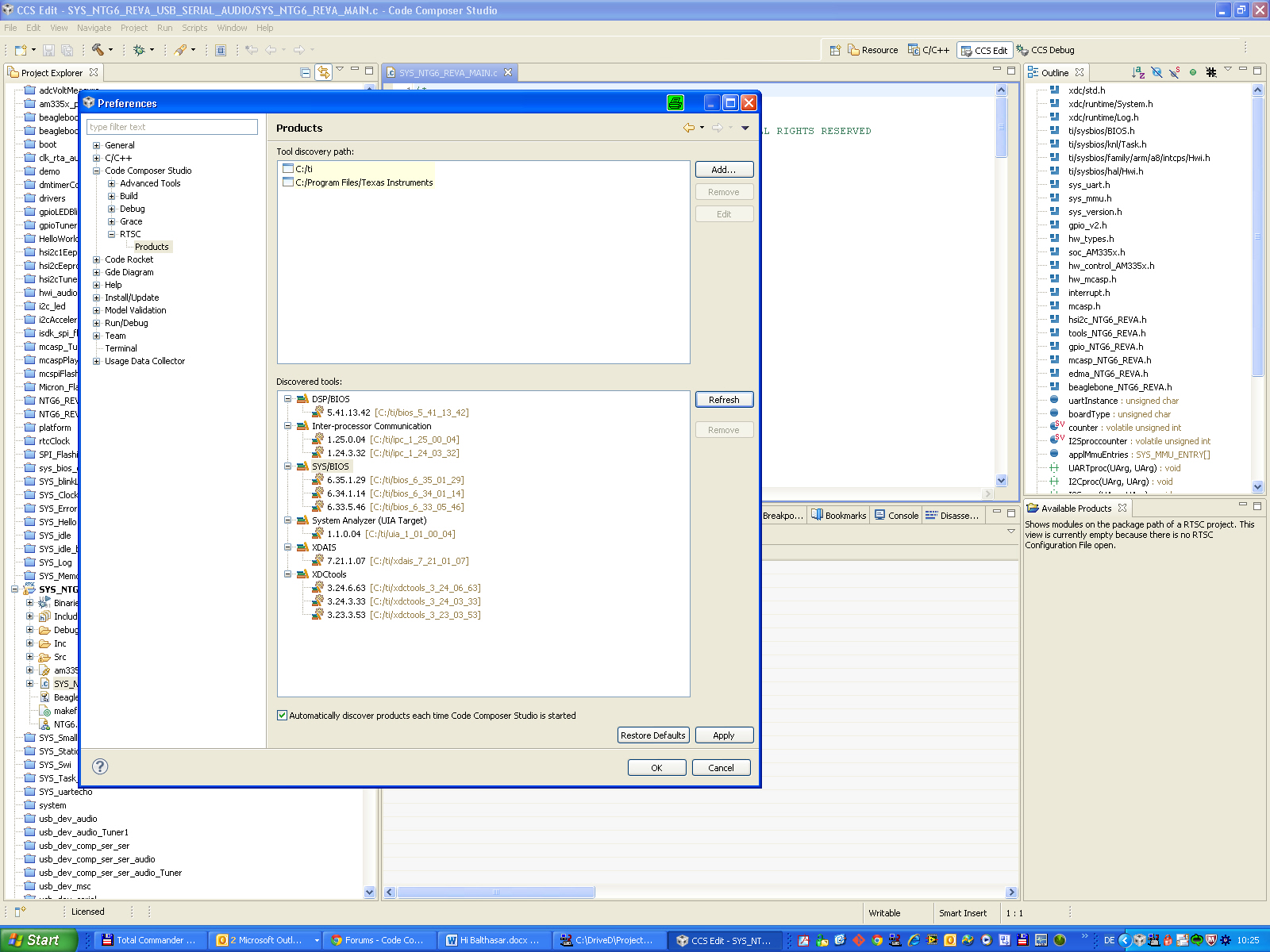Click Internet Explorer icon in taskbar quick launch

[x=914, y=940]
